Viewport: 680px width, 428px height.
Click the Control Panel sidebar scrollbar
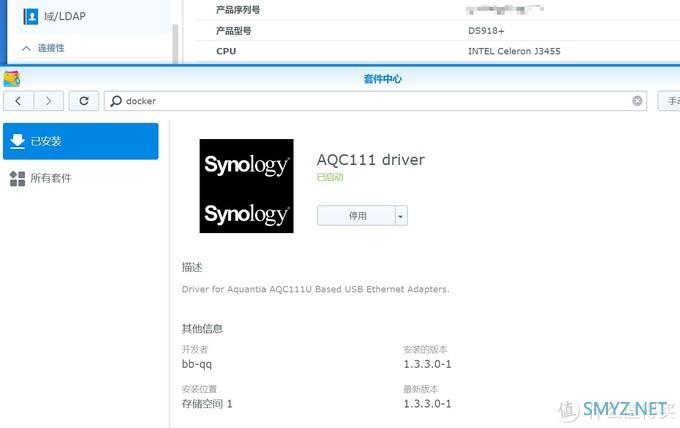tap(175, 43)
